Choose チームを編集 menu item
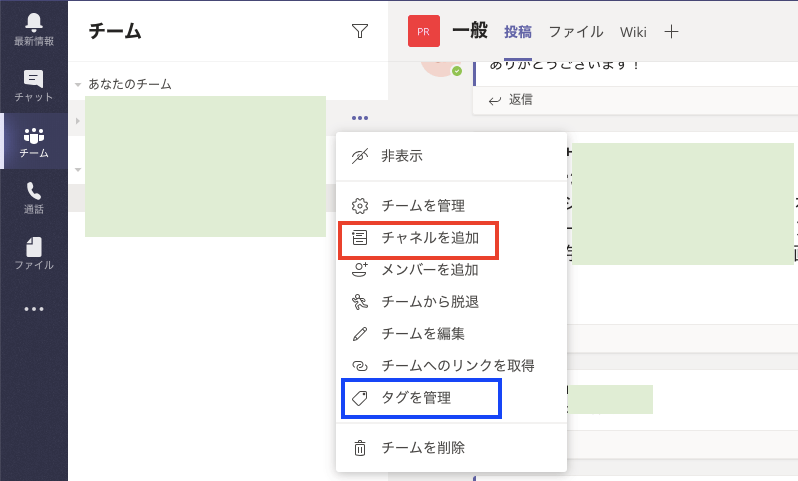The width and height of the screenshot is (798, 481). pos(451,334)
